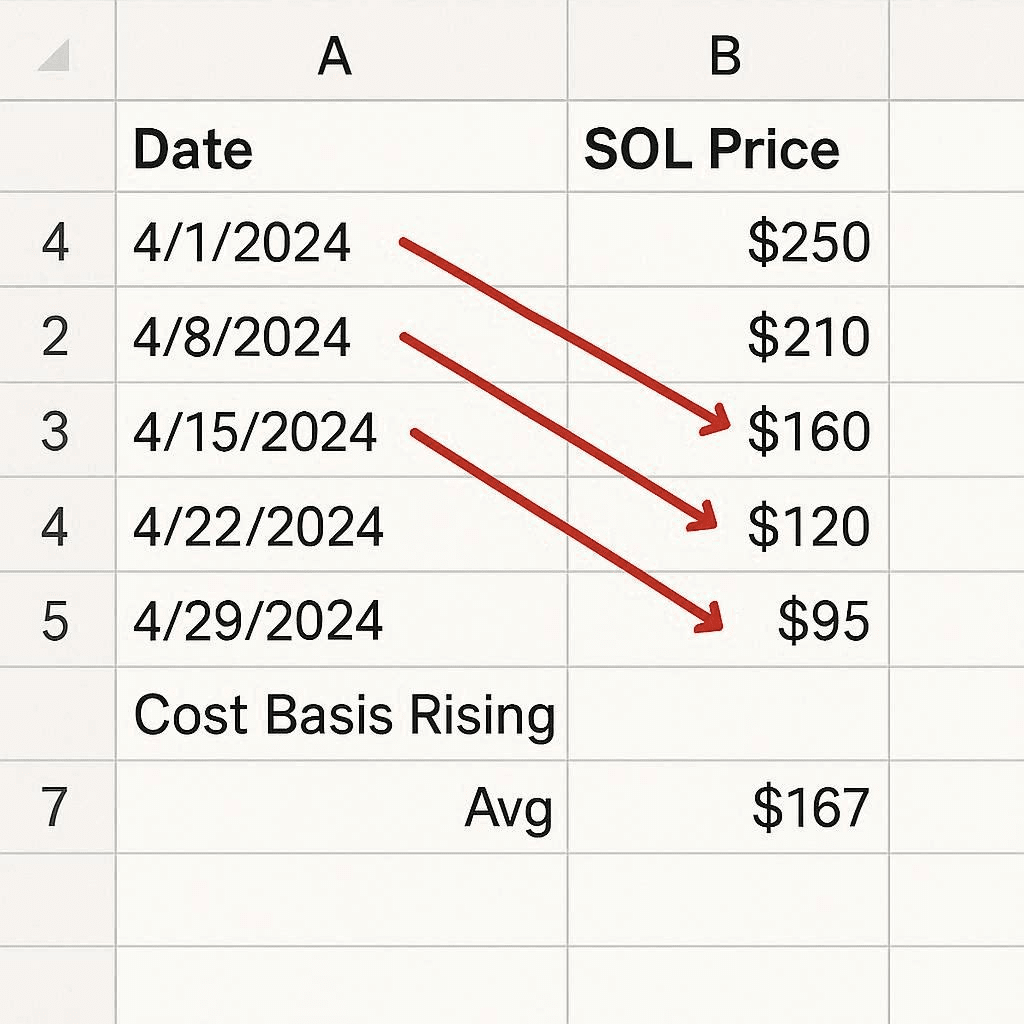Viewport: 1024px width, 1024px height.
Task: Click the Avg label cell
Action: click(508, 808)
